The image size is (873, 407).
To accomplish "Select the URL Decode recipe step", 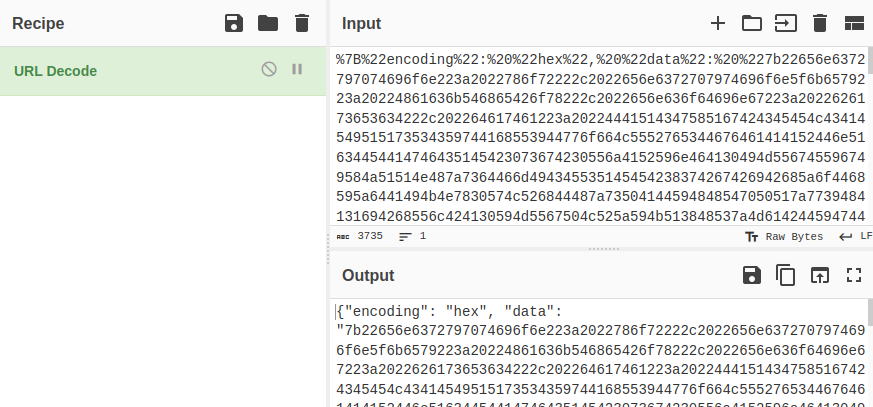I will (x=120, y=70).
